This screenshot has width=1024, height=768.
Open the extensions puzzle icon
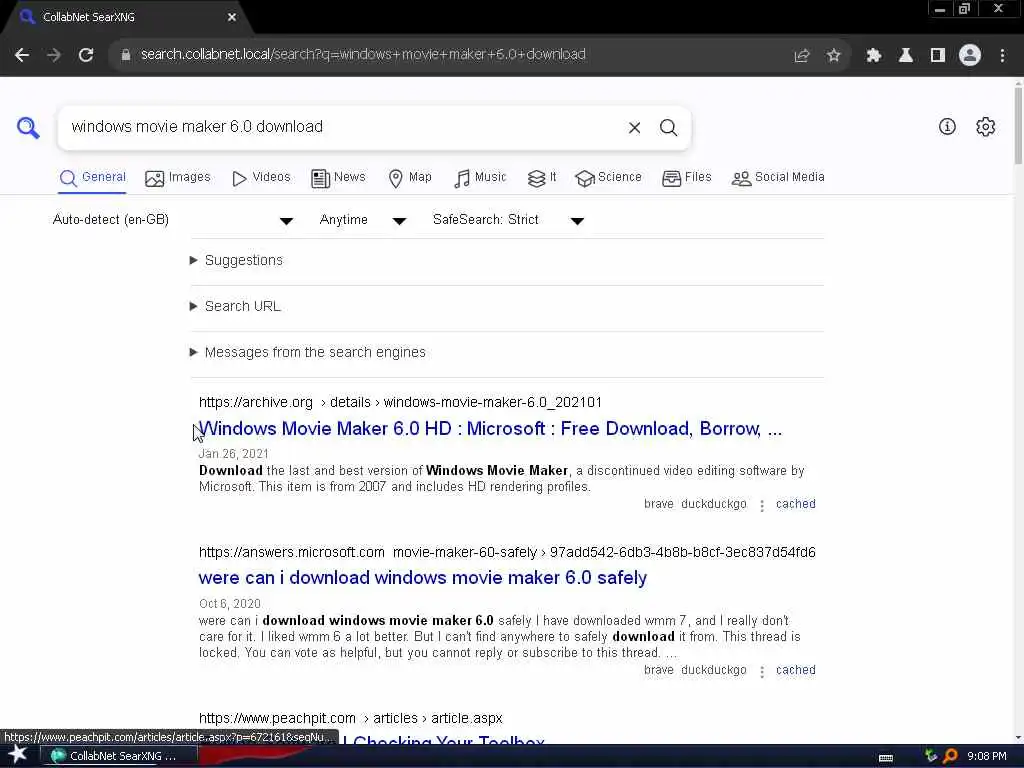[x=873, y=56]
